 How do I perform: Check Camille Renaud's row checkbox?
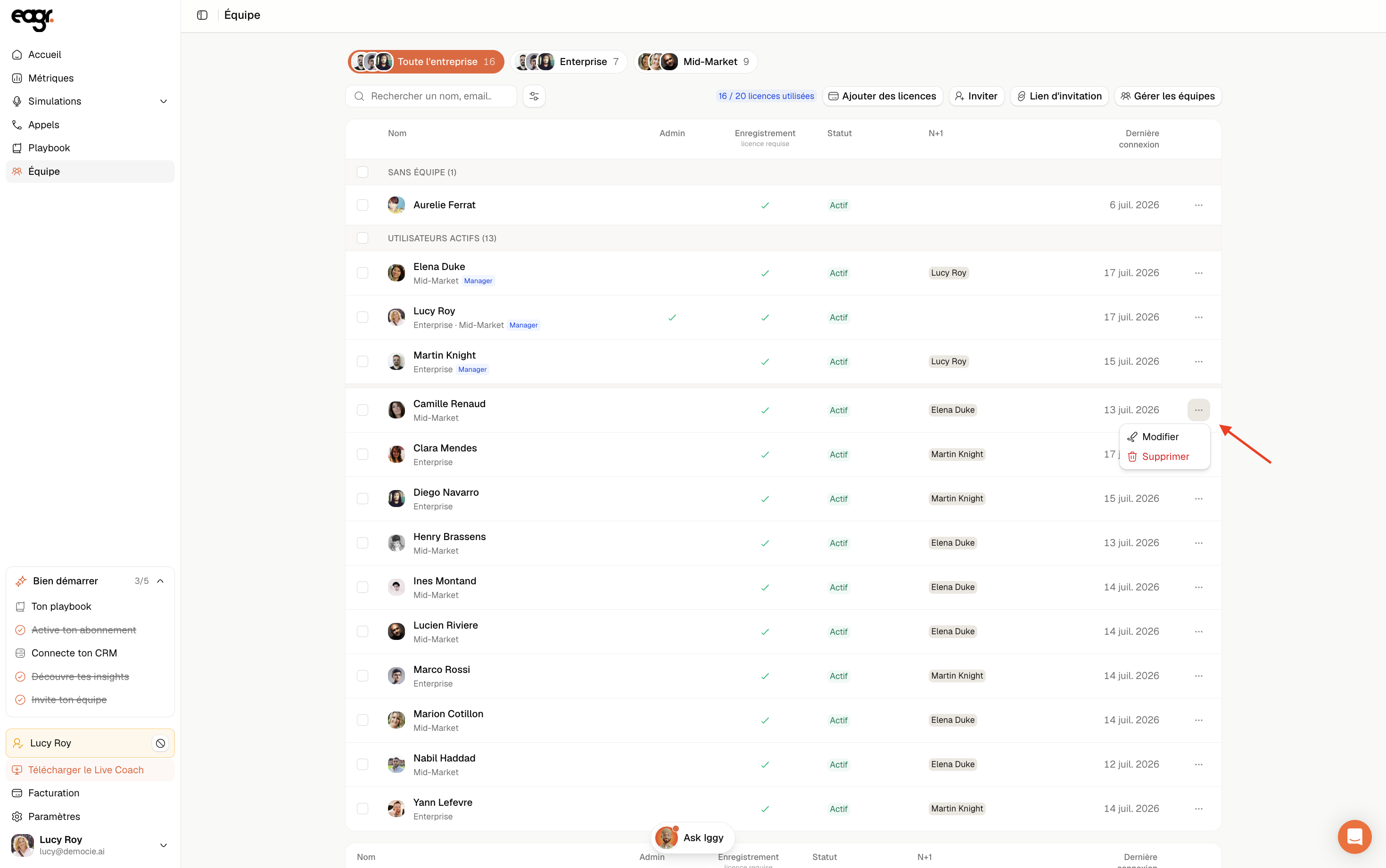[362, 410]
